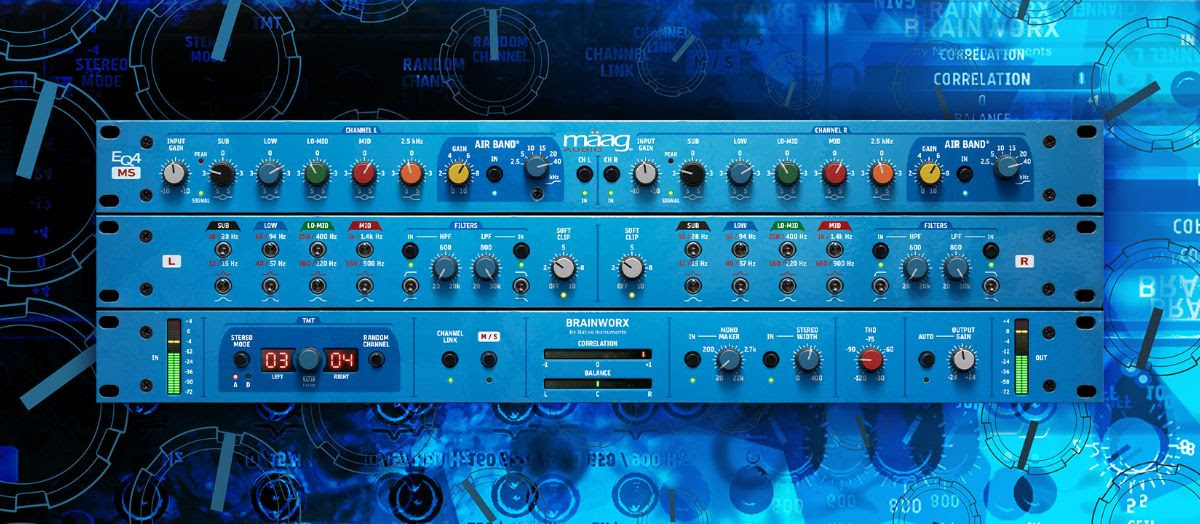The image size is (1200, 524).
Task: Flip the L LOW bell shape switch
Action: pyautogui.click(x=269, y=288)
